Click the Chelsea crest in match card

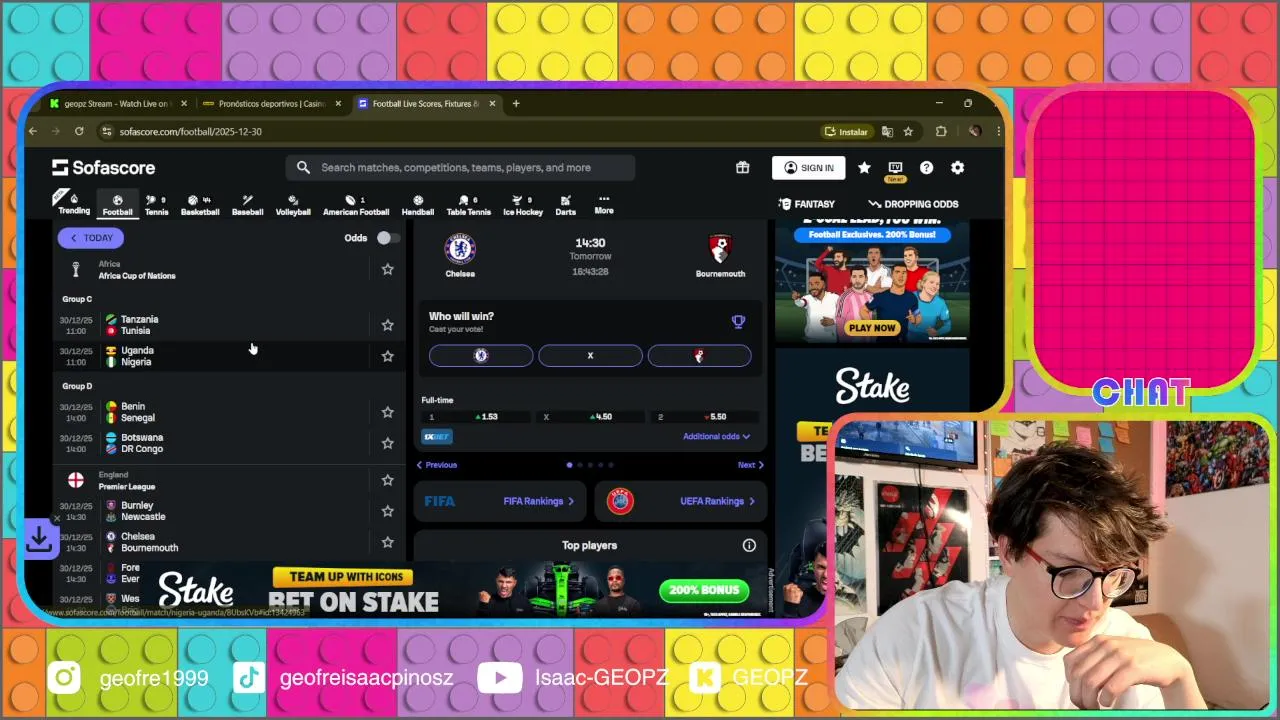[460, 249]
